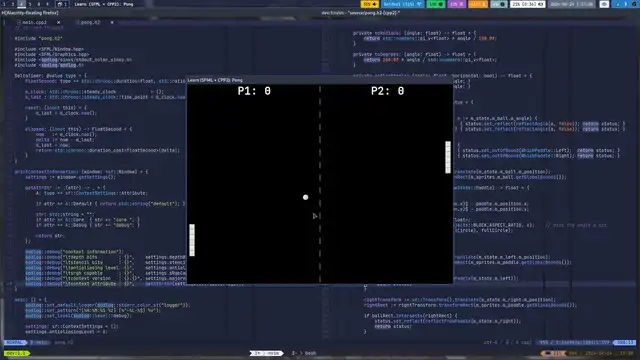Switch to the pong.h2 tab

click(90, 22)
